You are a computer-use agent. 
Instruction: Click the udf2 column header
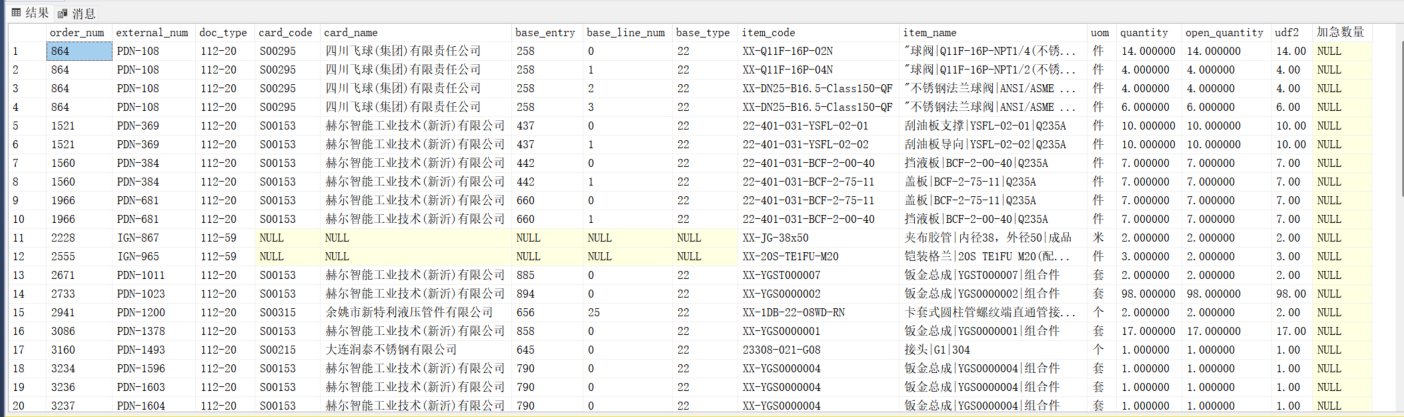(1292, 32)
